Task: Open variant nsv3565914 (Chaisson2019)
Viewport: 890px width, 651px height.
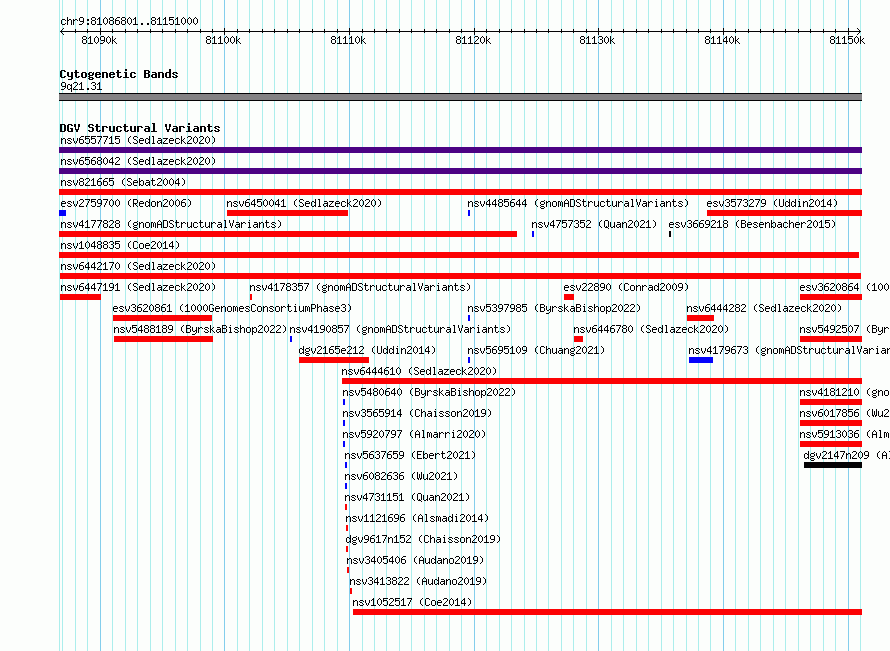Action: coord(417,413)
